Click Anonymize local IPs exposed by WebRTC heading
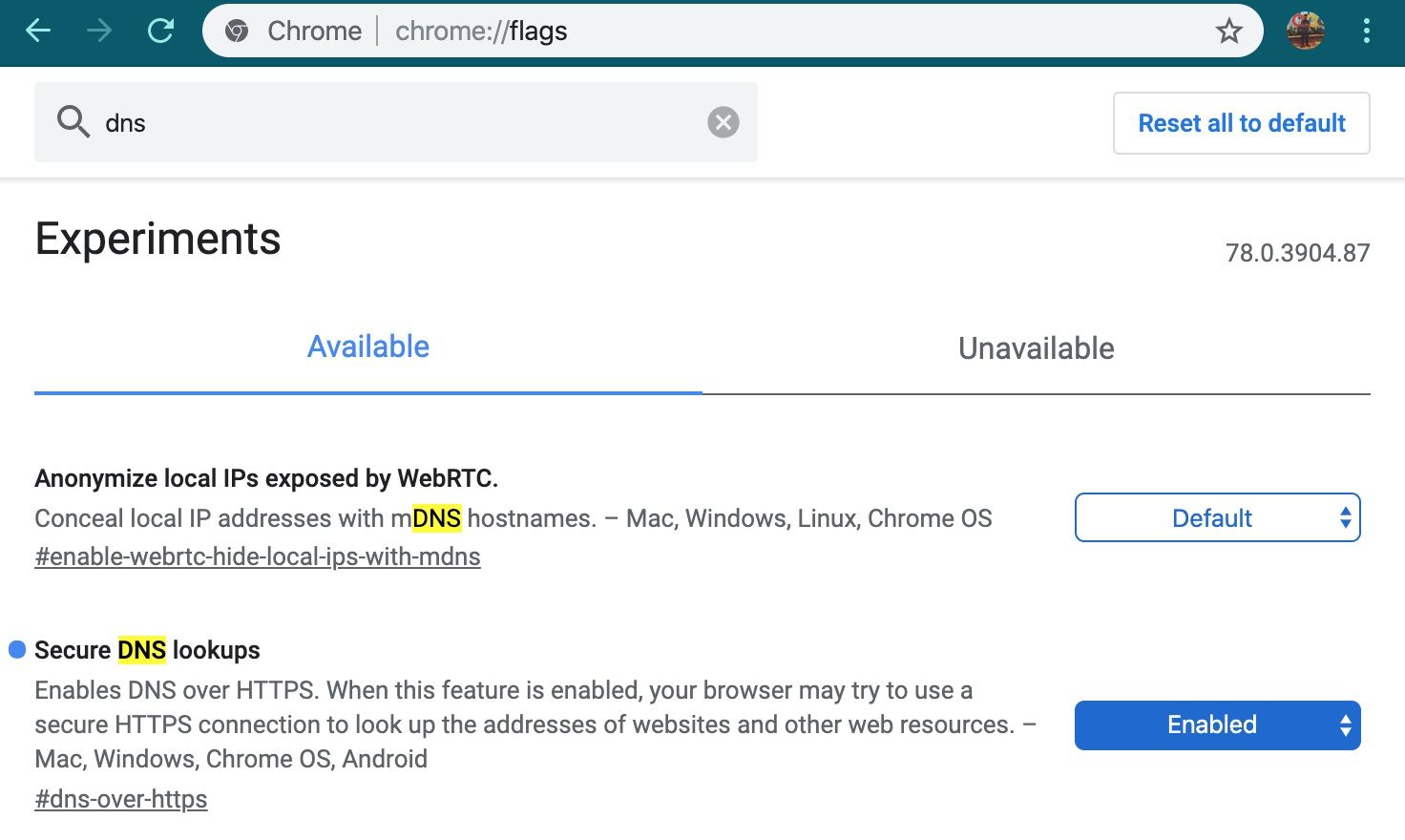 (266, 478)
